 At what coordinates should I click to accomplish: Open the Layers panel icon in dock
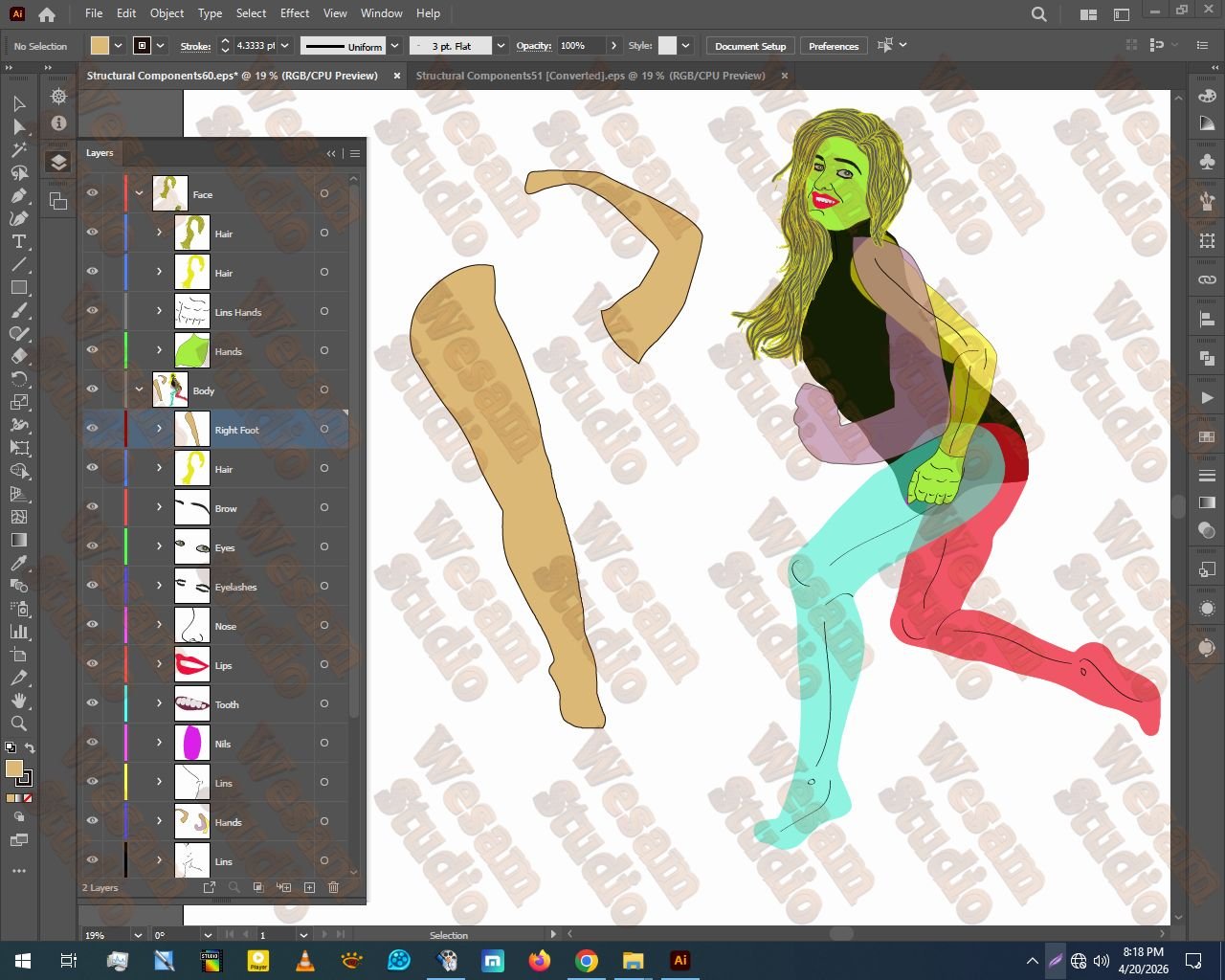point(58,163)
